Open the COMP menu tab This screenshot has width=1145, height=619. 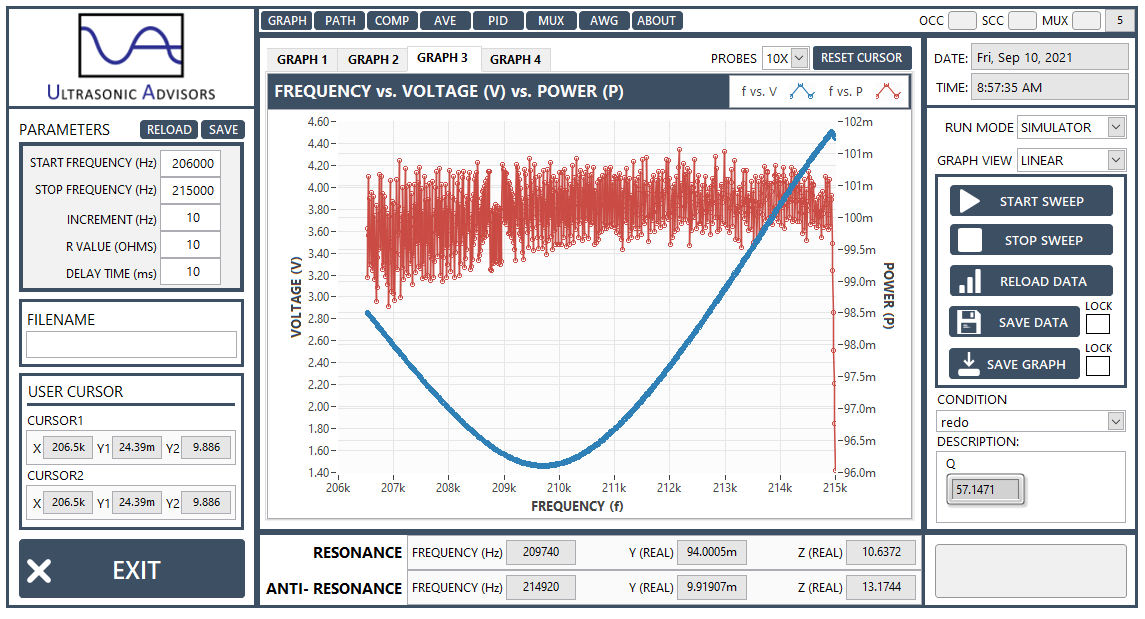392,20
